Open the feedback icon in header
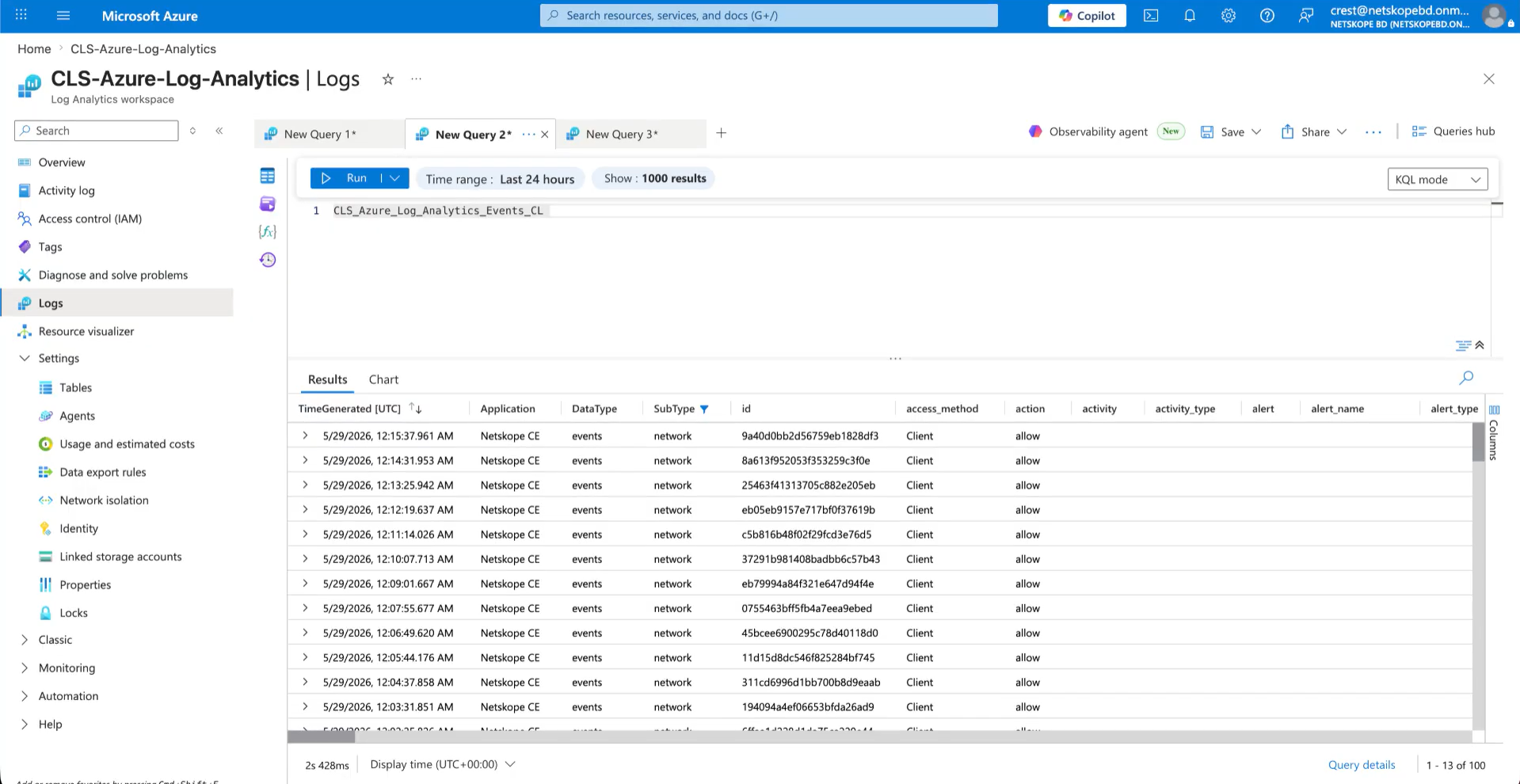The image size is (1520, 784). [1306, 16]
